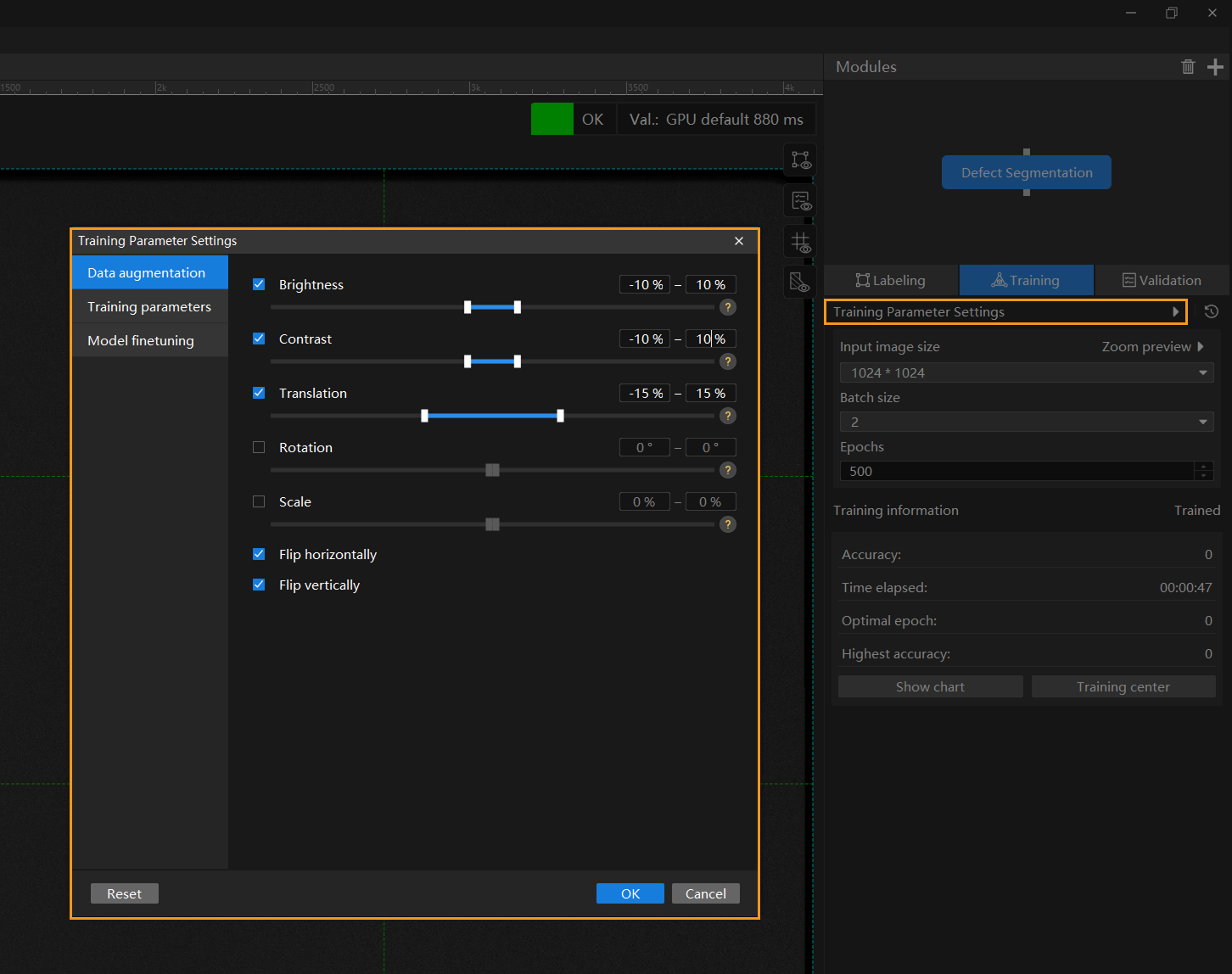Delete module with the trash icon
Viewport: 1232px width, 974px height.
point(1188,66)
